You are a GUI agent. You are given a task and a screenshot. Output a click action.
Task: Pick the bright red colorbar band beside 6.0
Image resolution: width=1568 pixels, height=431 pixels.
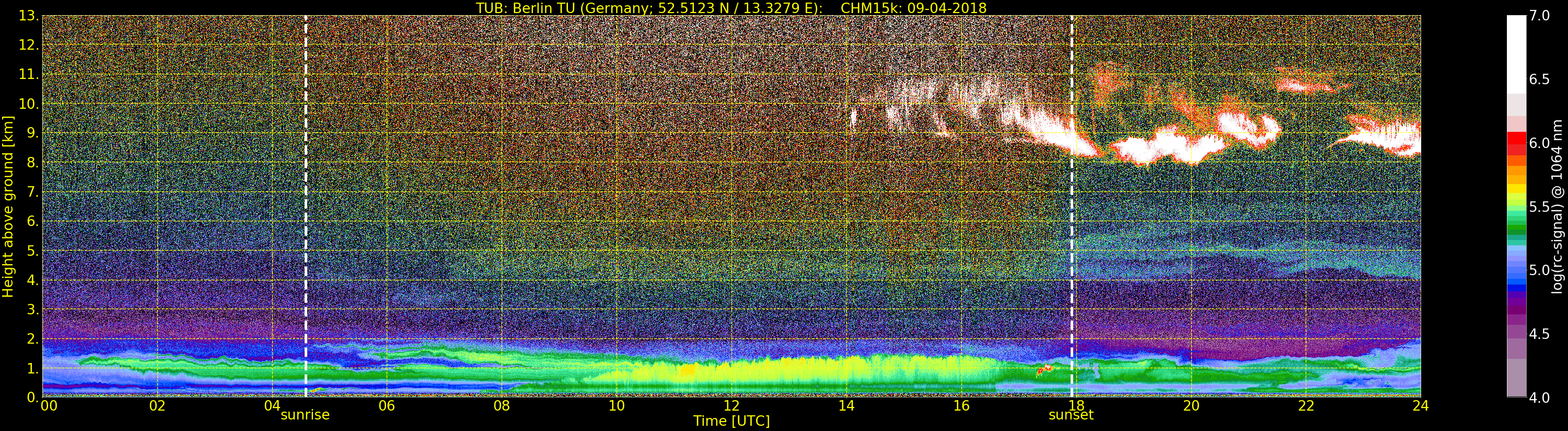pos(1516,138)
